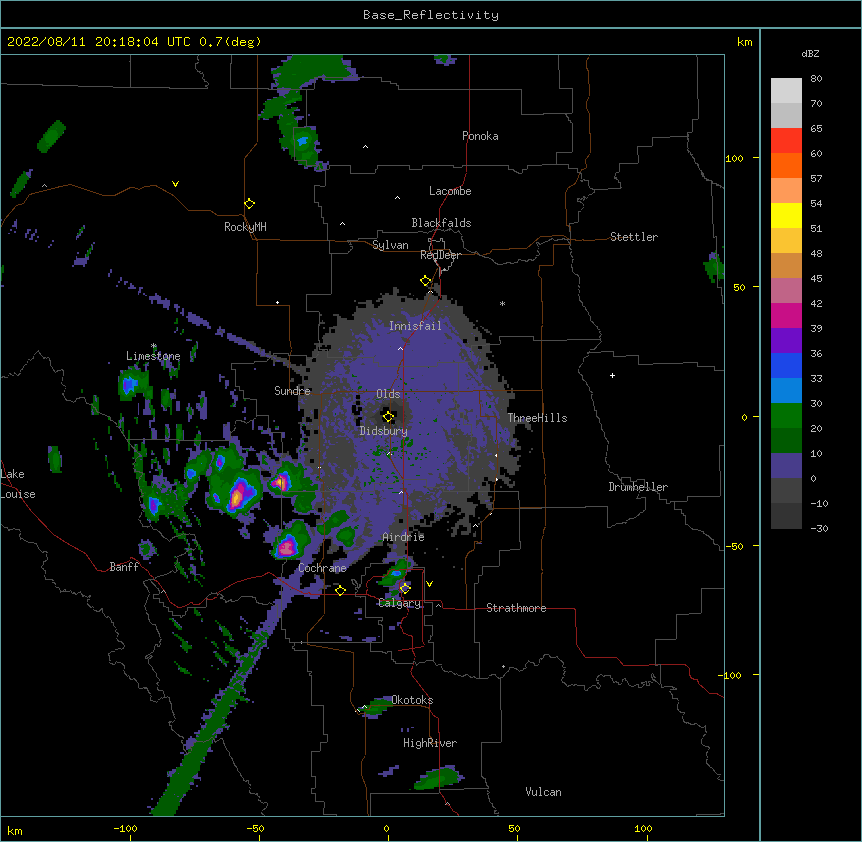Screen dimensions: 862x842
Task: Click the Limestone label
Action: point(153,356)
